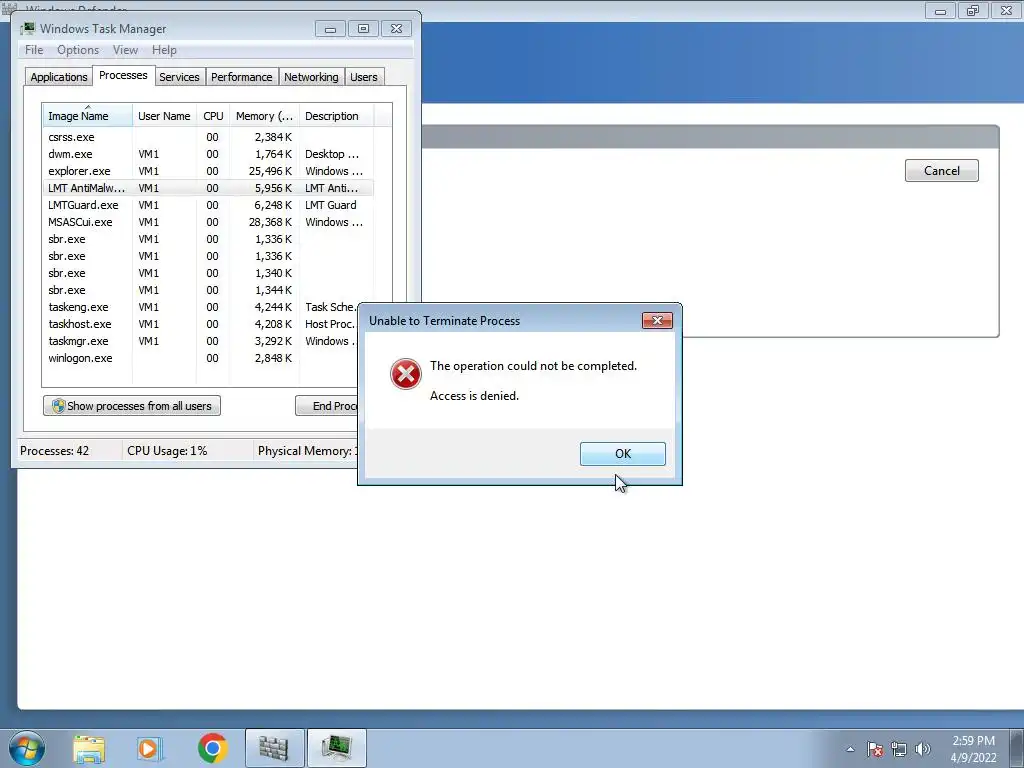Select the sbr.exe row with 1,340 K
Image resolution: width=1024 pixels, height=768 pixels.
click(x=208, y=273)
